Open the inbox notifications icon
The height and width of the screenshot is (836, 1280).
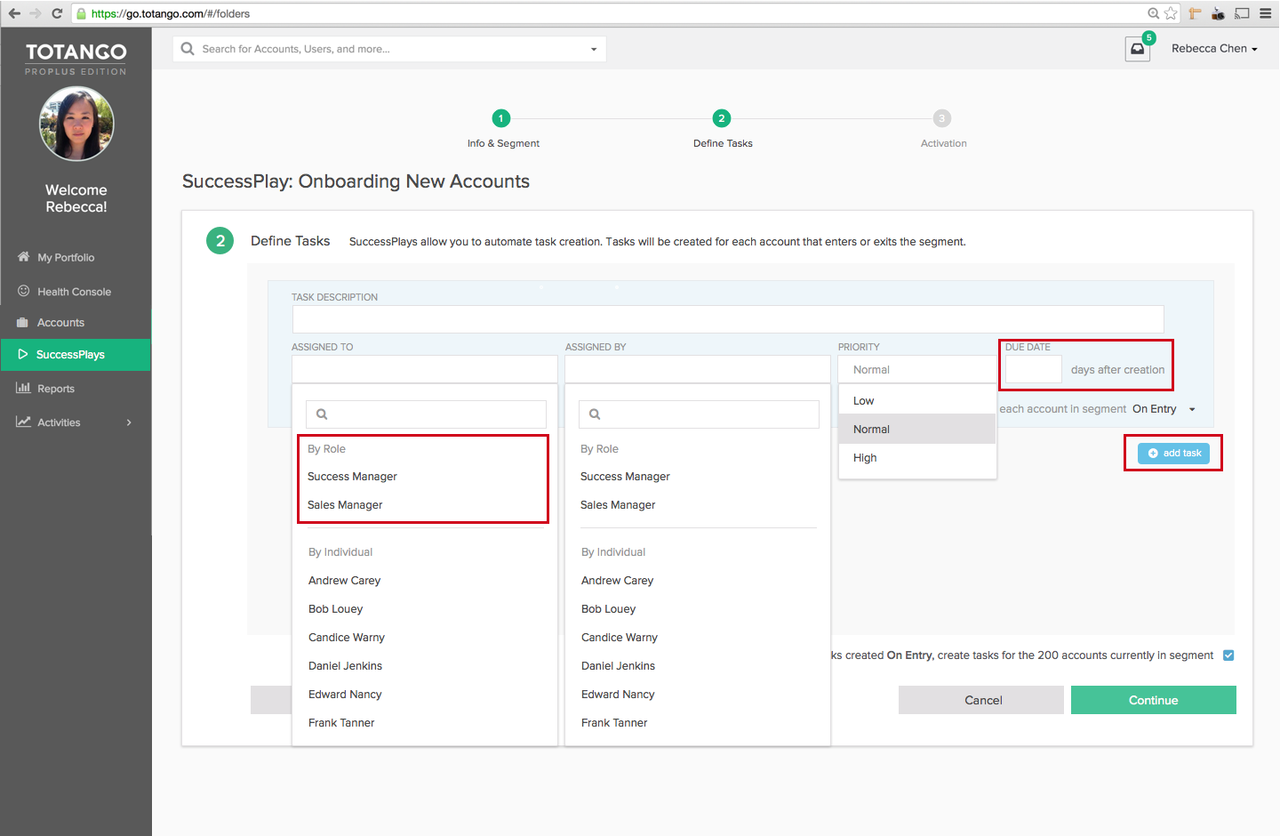(x=1138, y=49)
